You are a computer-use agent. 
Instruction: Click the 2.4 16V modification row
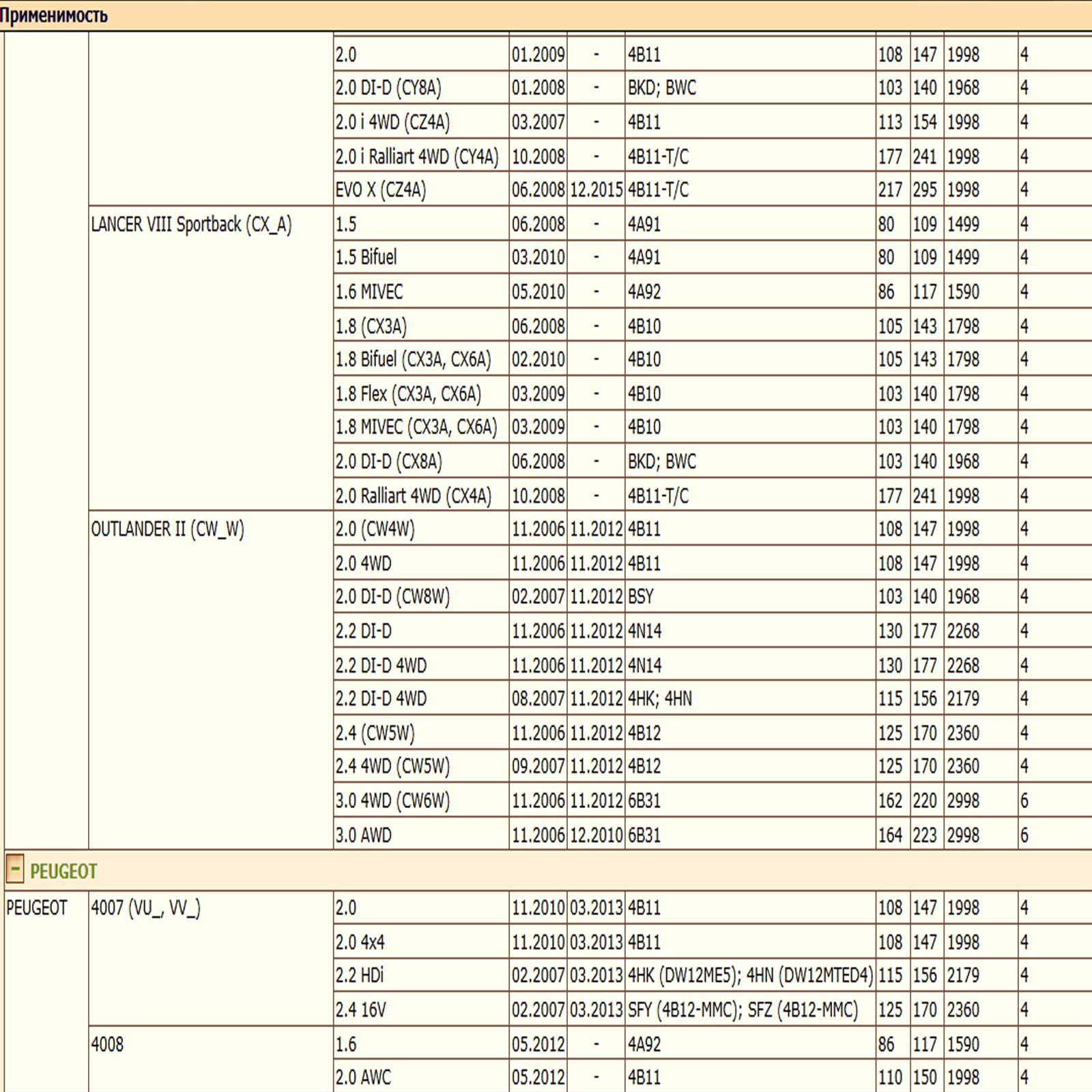pos(360,1010)
